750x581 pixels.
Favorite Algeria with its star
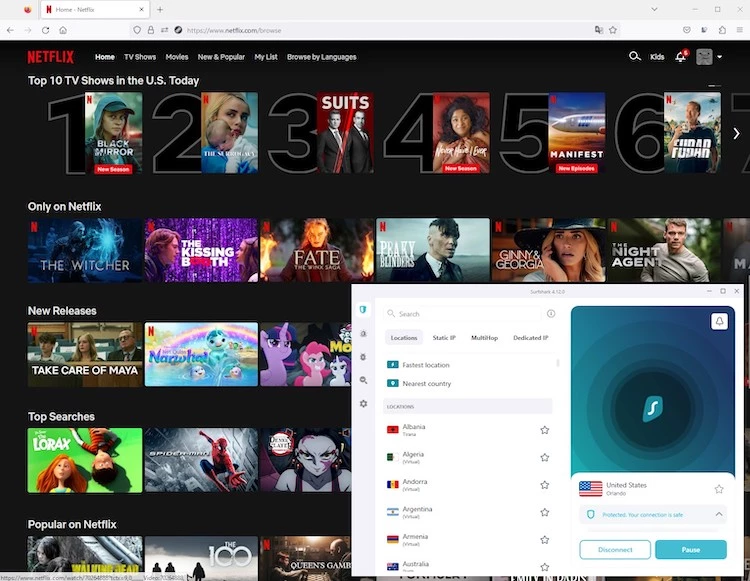pyautogui.click(x=544, y=458)
